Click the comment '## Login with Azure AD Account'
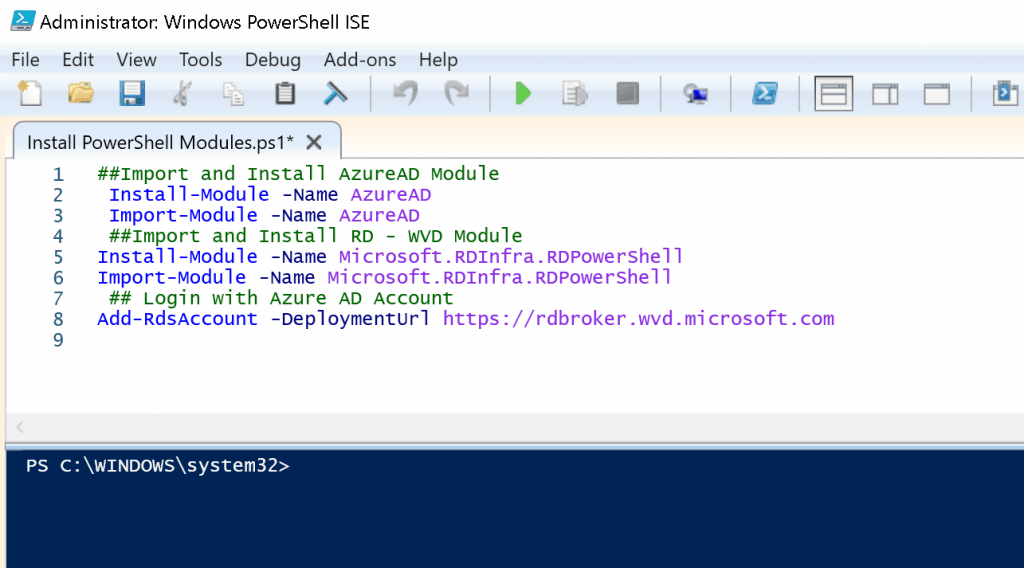The width and height of the screenshot is (1024, 568). pos(281,298)
